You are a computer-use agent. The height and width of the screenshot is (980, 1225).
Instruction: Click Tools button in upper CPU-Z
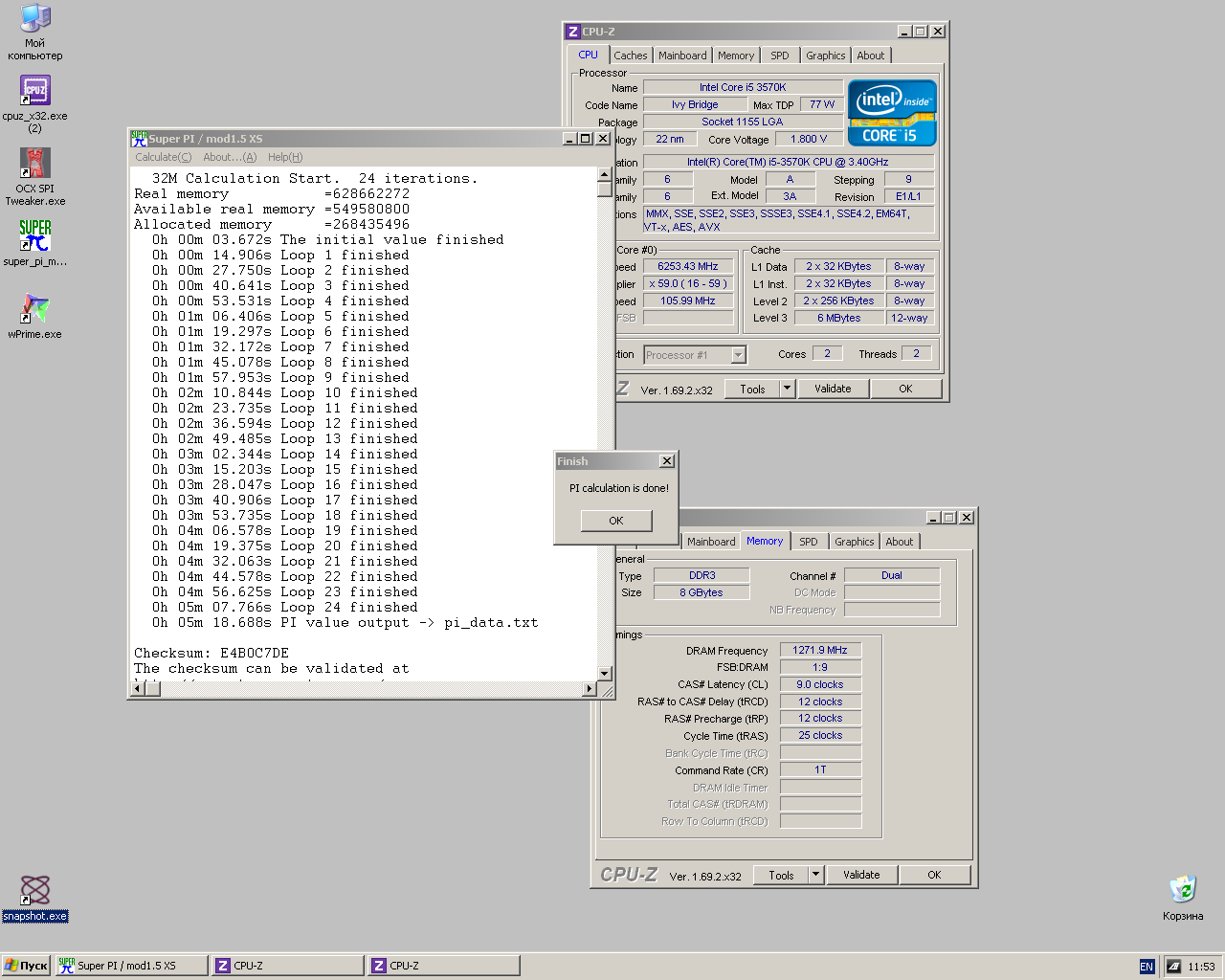tap(752, 389)
